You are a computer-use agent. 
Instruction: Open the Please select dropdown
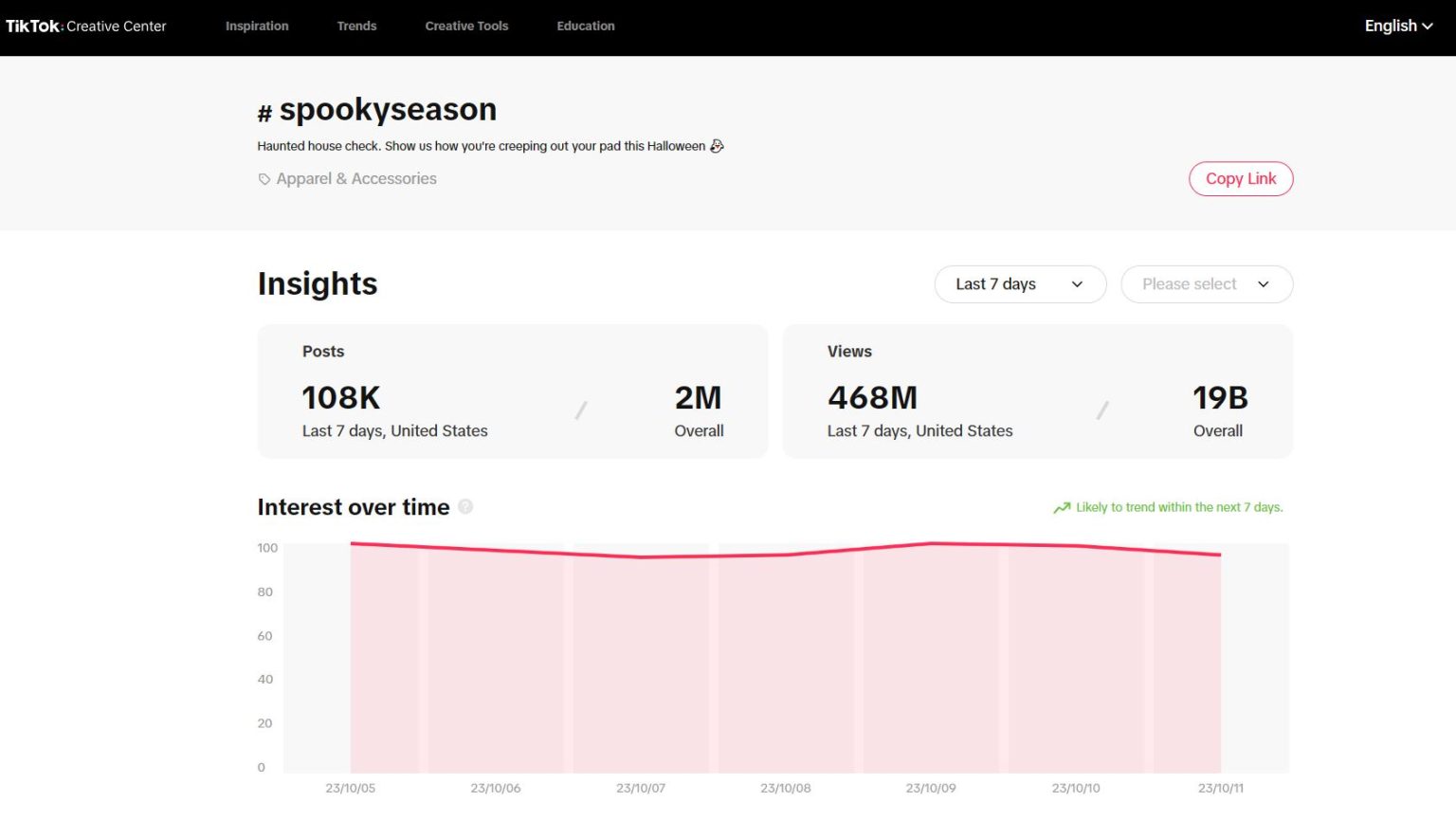(1206, 284)
